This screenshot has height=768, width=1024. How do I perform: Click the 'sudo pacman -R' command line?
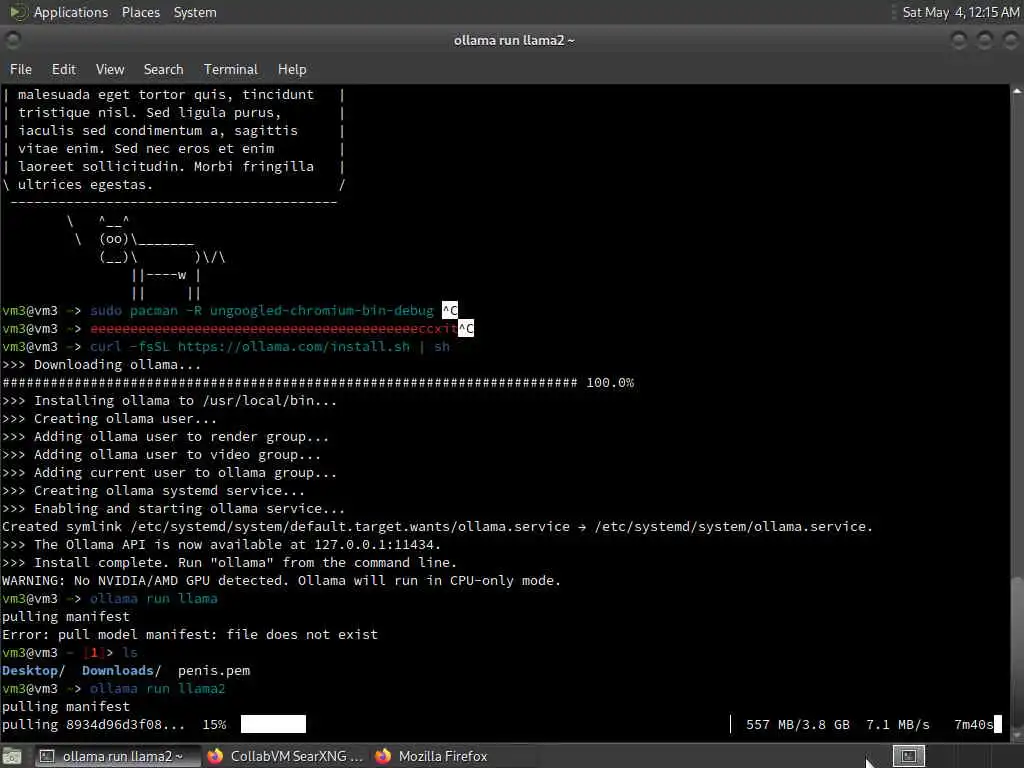pos(261,311)
